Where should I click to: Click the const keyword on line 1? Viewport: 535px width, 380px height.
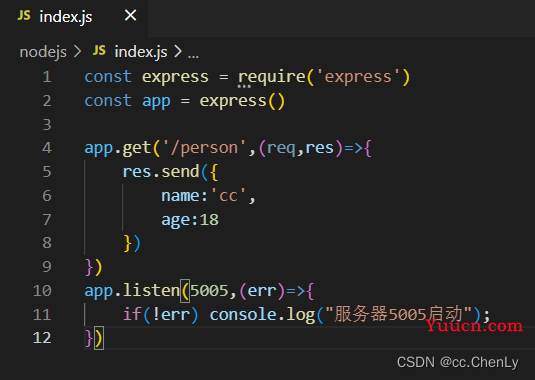pos(108,77)
